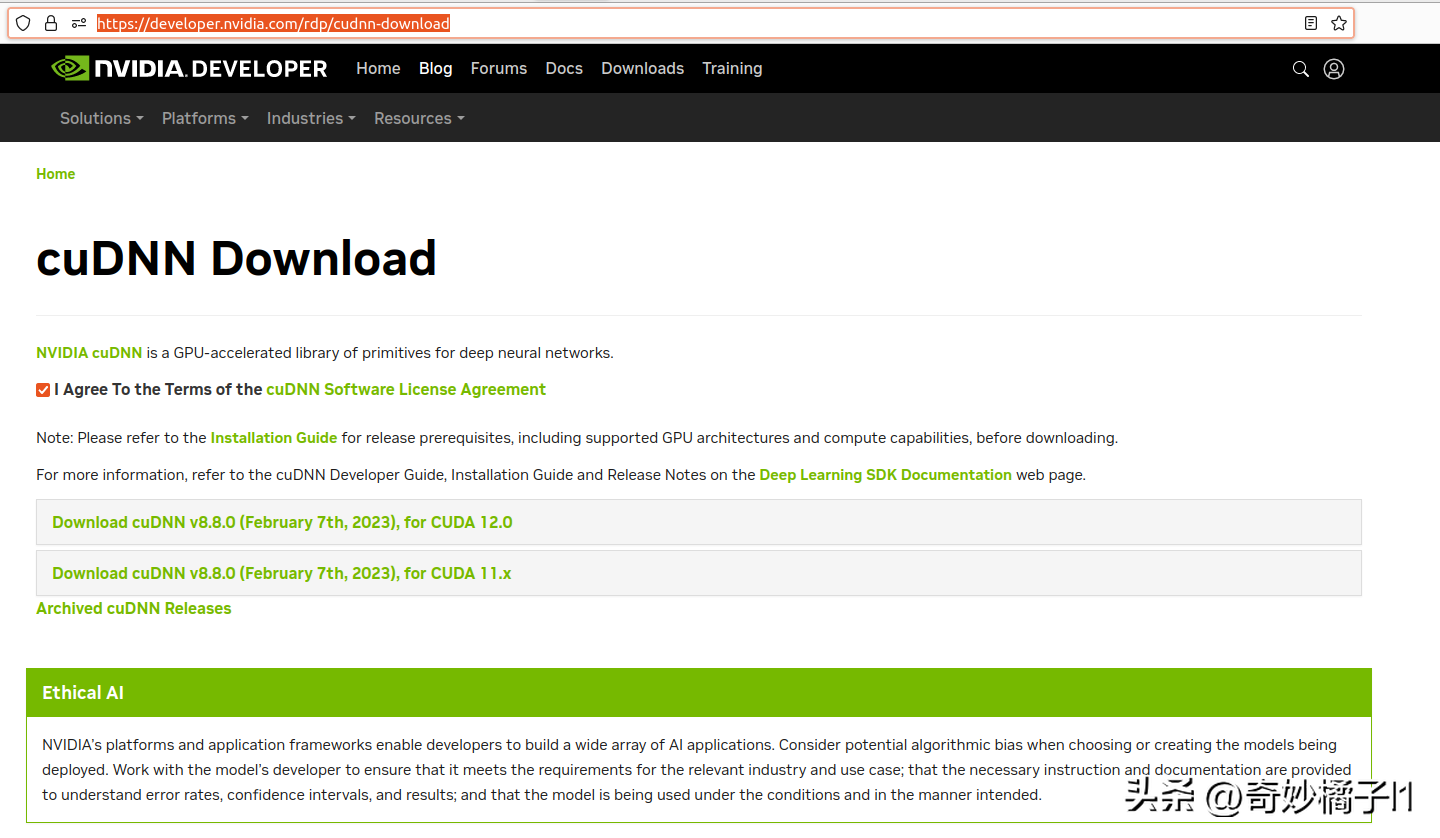Viewport: 1440px width, 838px height.
Task: Open the Home item in the top navigation
Action: coord(378,68)
